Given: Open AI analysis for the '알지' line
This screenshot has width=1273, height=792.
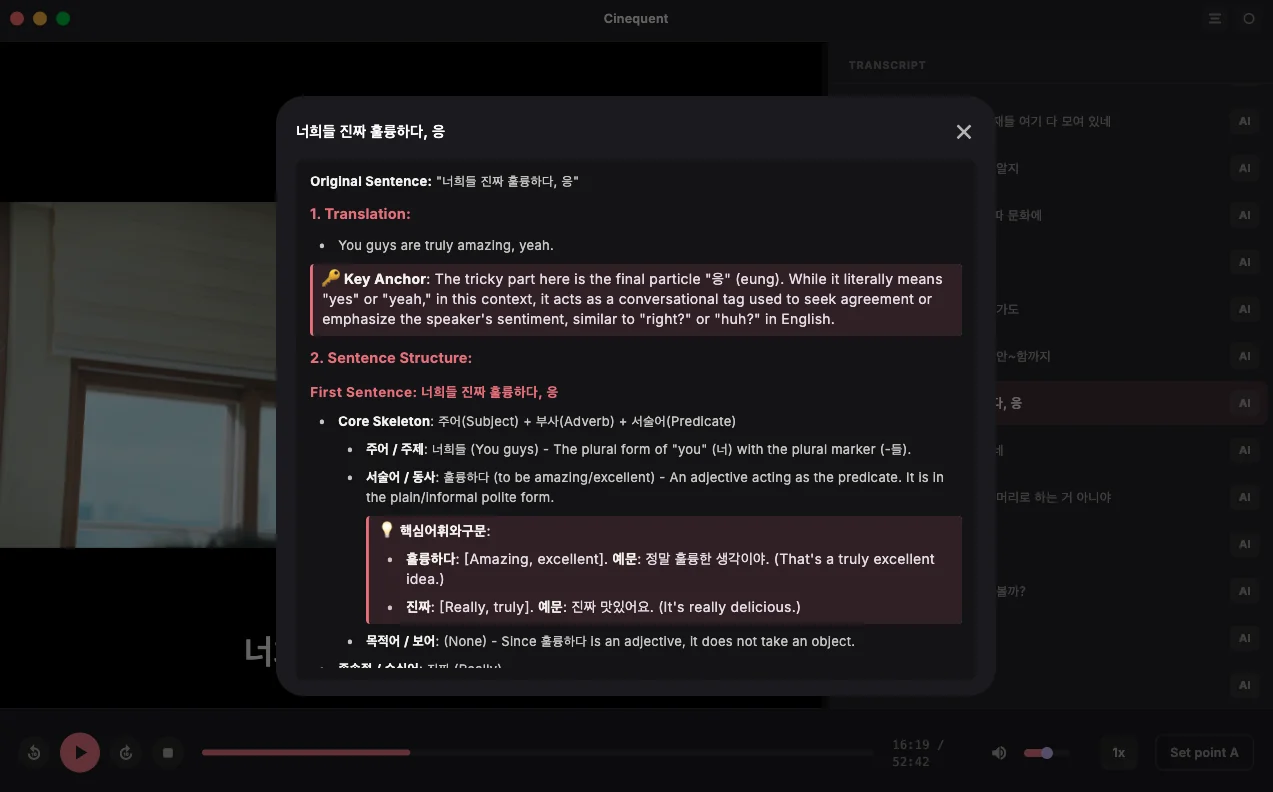Looking at the screenshot, I should [x=1245, y=168].
